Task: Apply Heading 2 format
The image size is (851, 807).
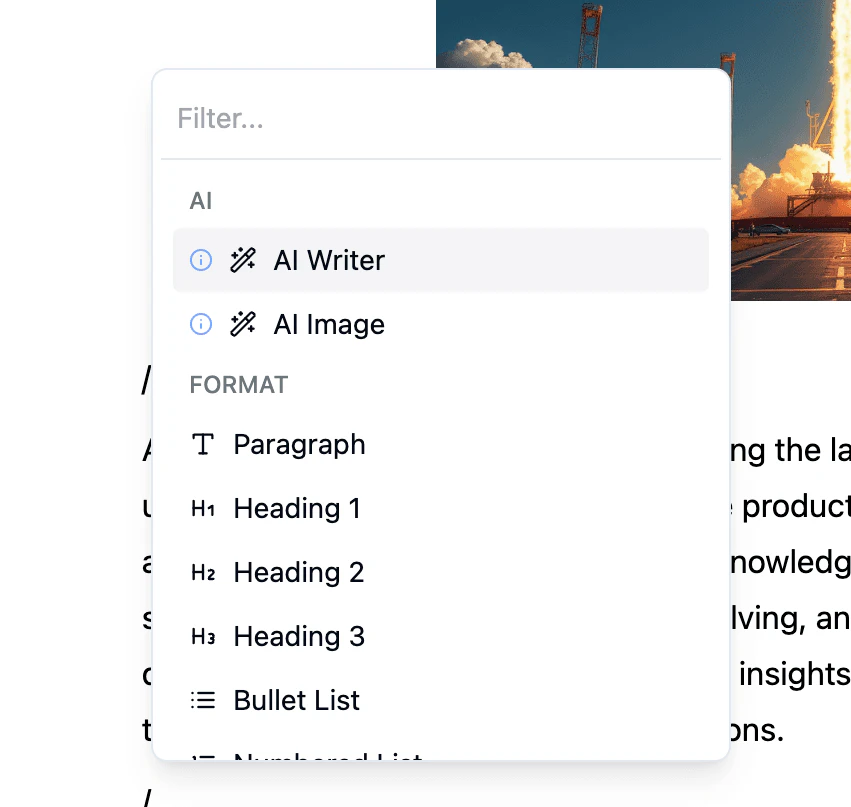Action: 298,573
